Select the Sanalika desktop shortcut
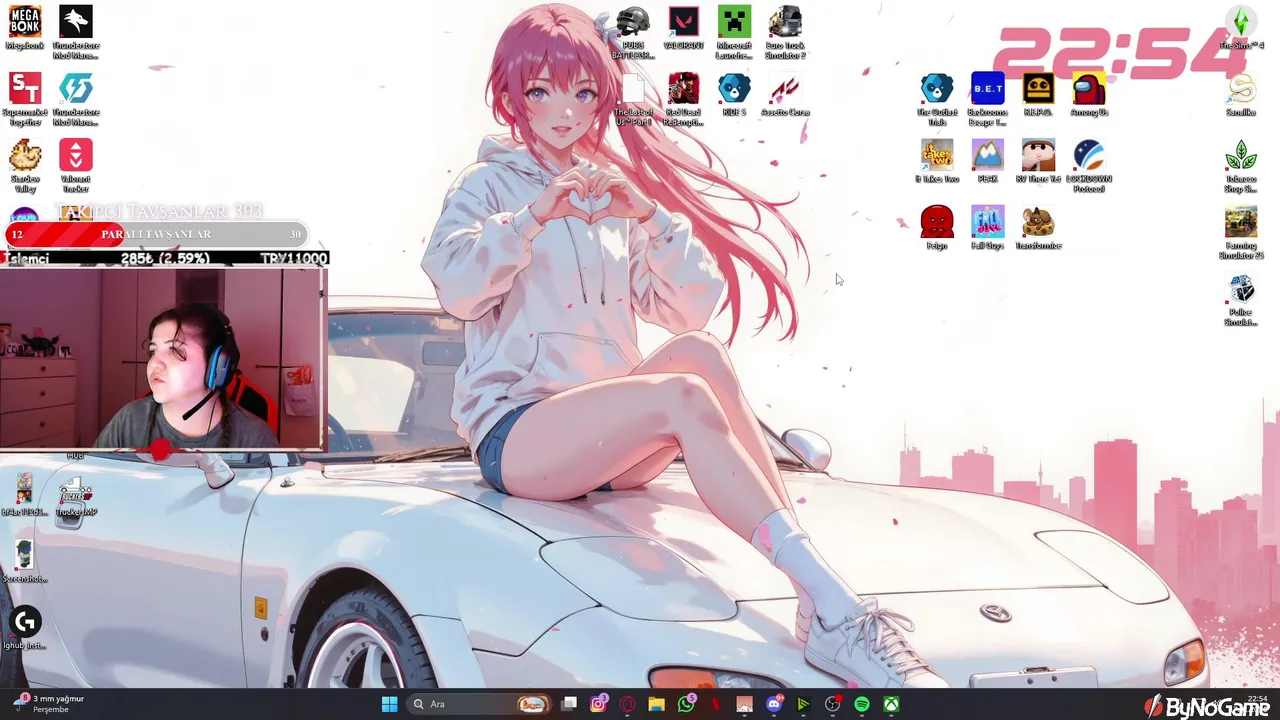1280x720 pixels. point(1241,95)
